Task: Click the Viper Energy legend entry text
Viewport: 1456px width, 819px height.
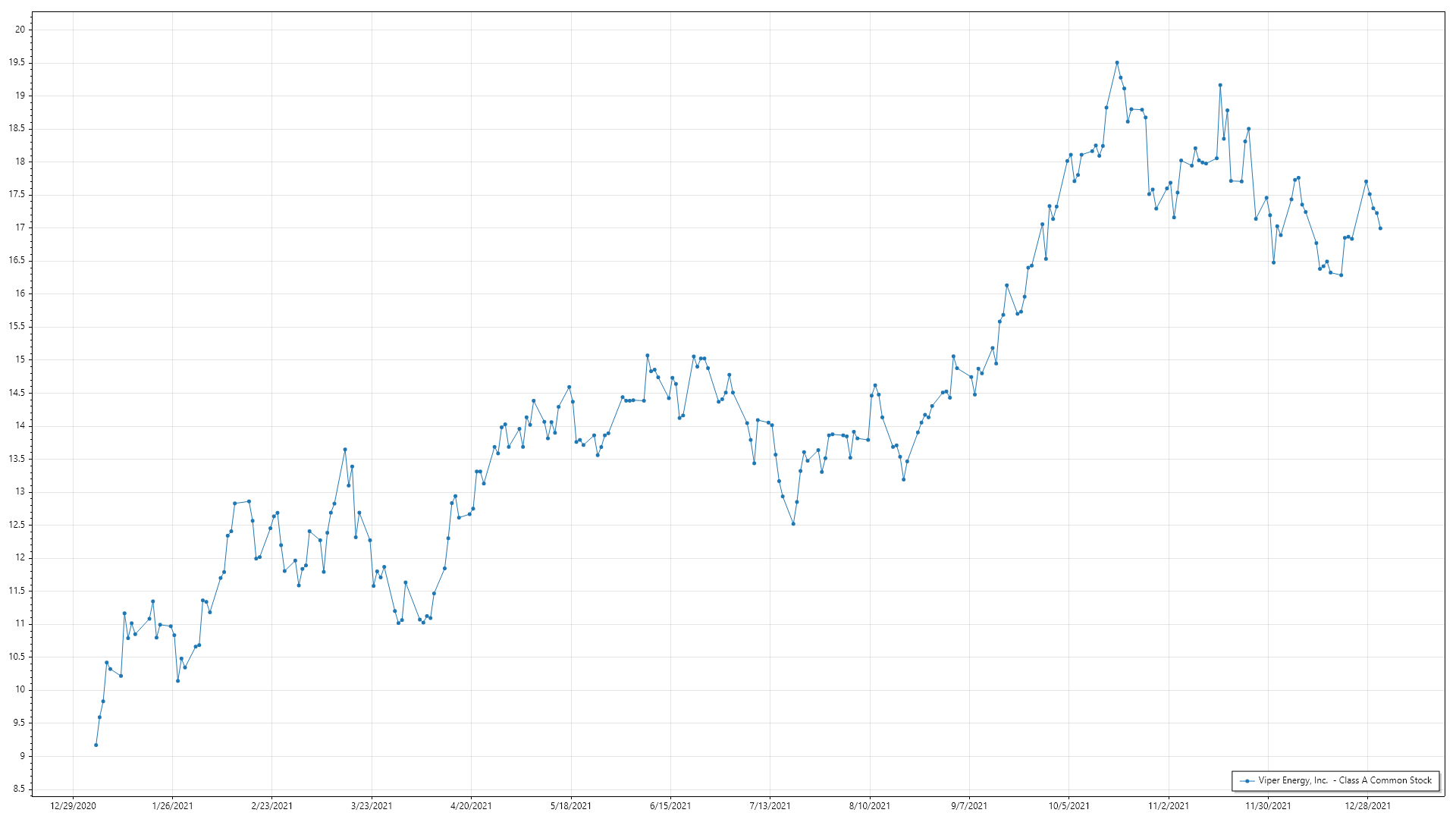Action: coord(1345,780)
